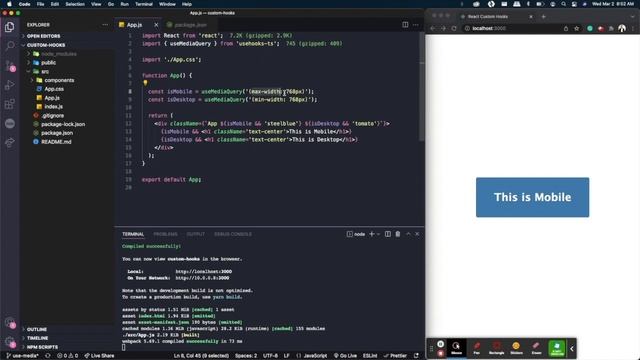
Task: Select the Mouse annotation tool
Action: click(x=456, y=348)
